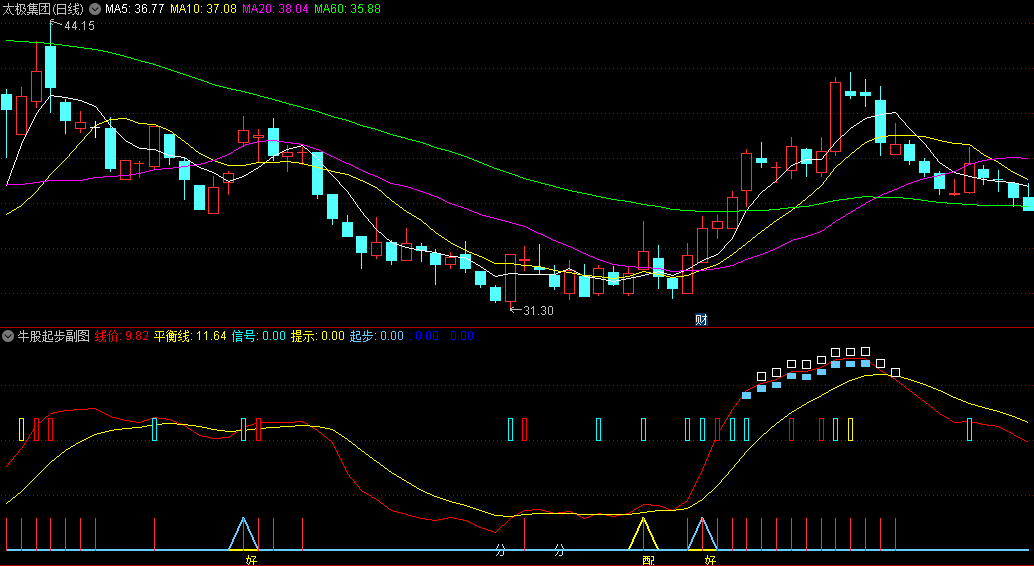Click the 提示: 0.00 value

pos(318,336)
